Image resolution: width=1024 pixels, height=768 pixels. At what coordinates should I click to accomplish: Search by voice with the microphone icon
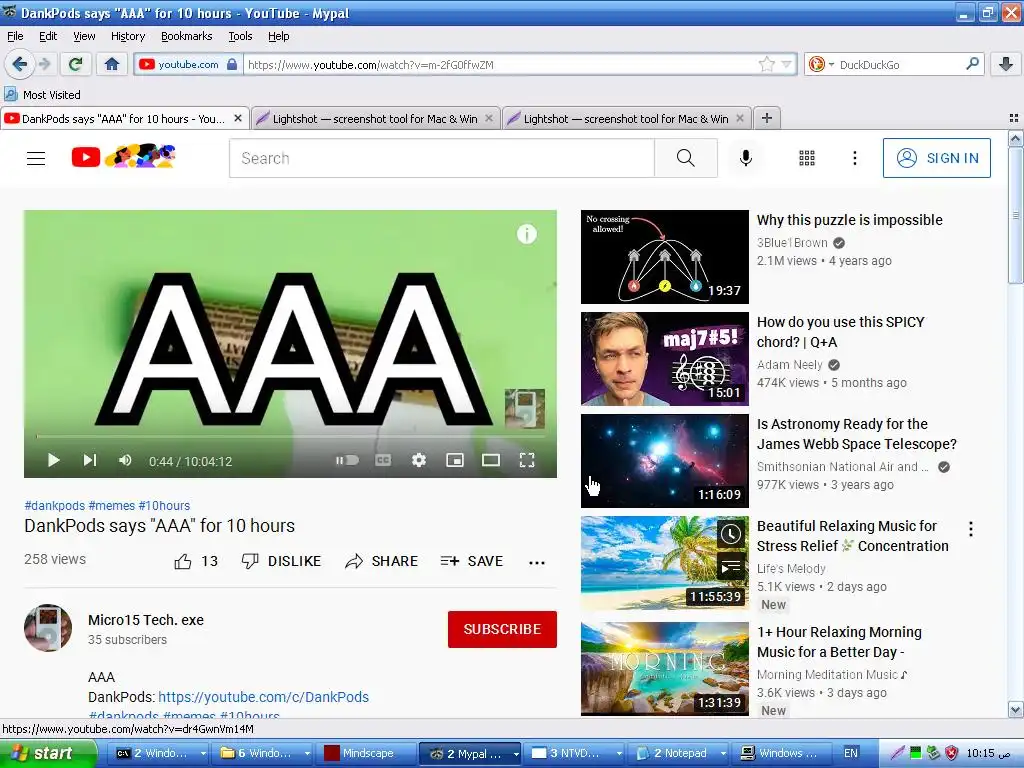tap(746, 158)
